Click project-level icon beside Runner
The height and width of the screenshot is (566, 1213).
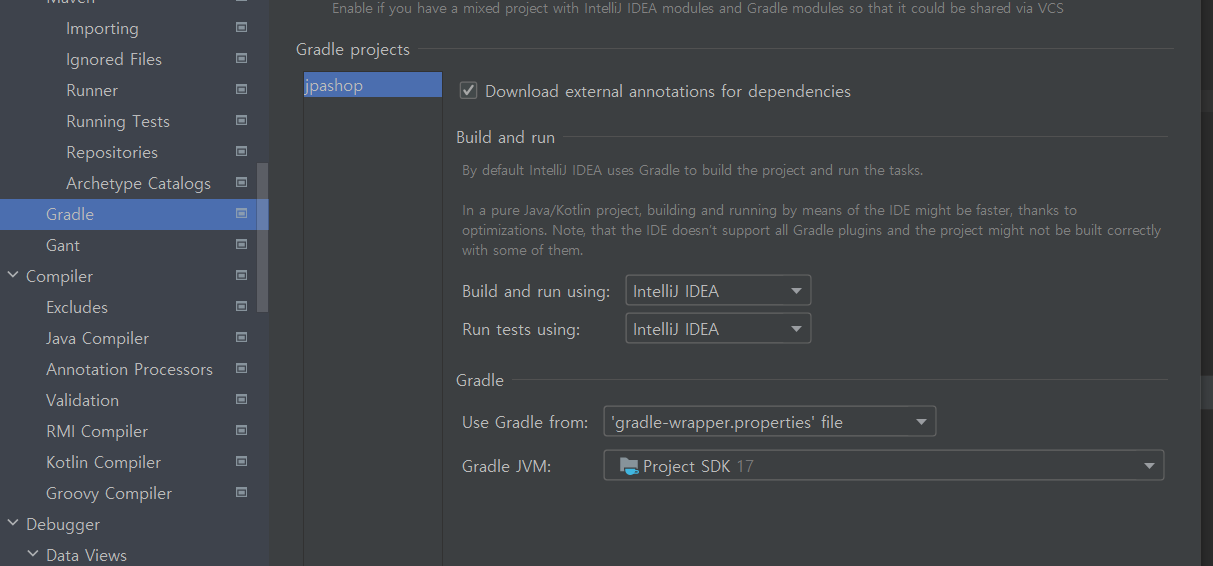(x=241, y=90)
